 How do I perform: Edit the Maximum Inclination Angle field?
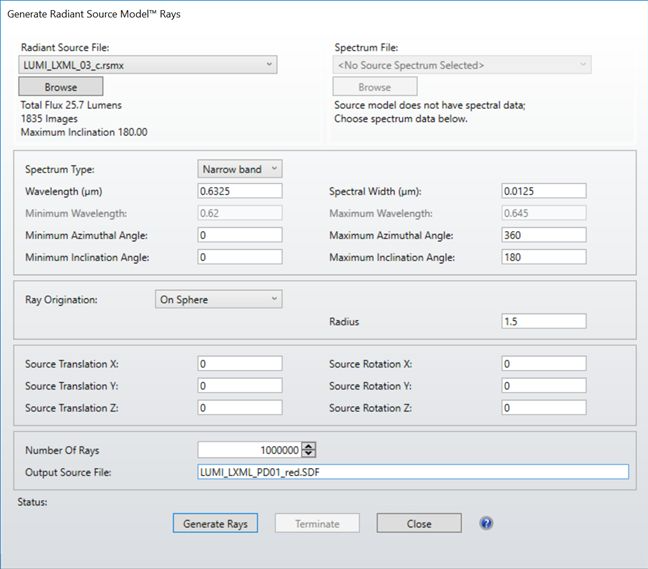543,257
